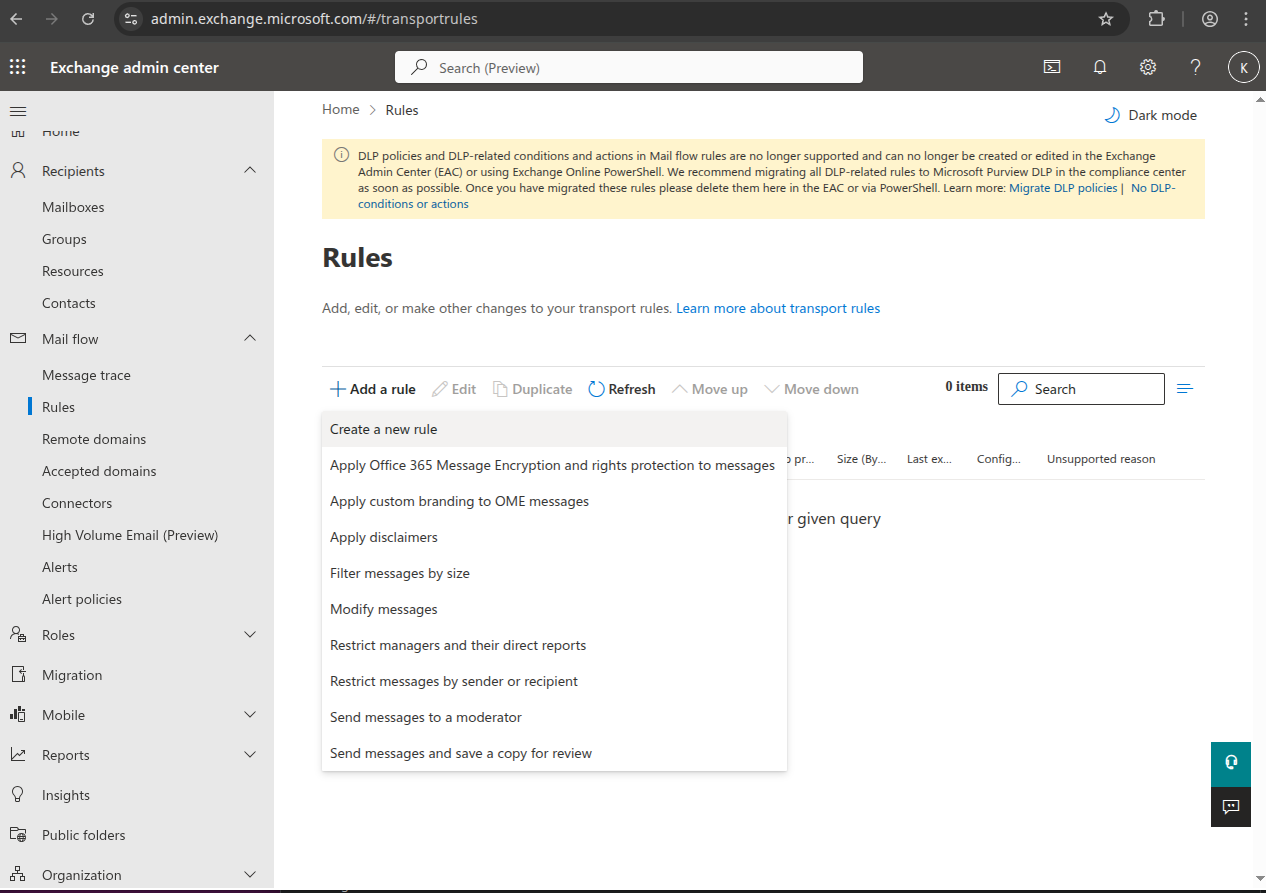Viewport: 1266px width, 893px height.
Task: Select Create a new rule
Action: 554,429
